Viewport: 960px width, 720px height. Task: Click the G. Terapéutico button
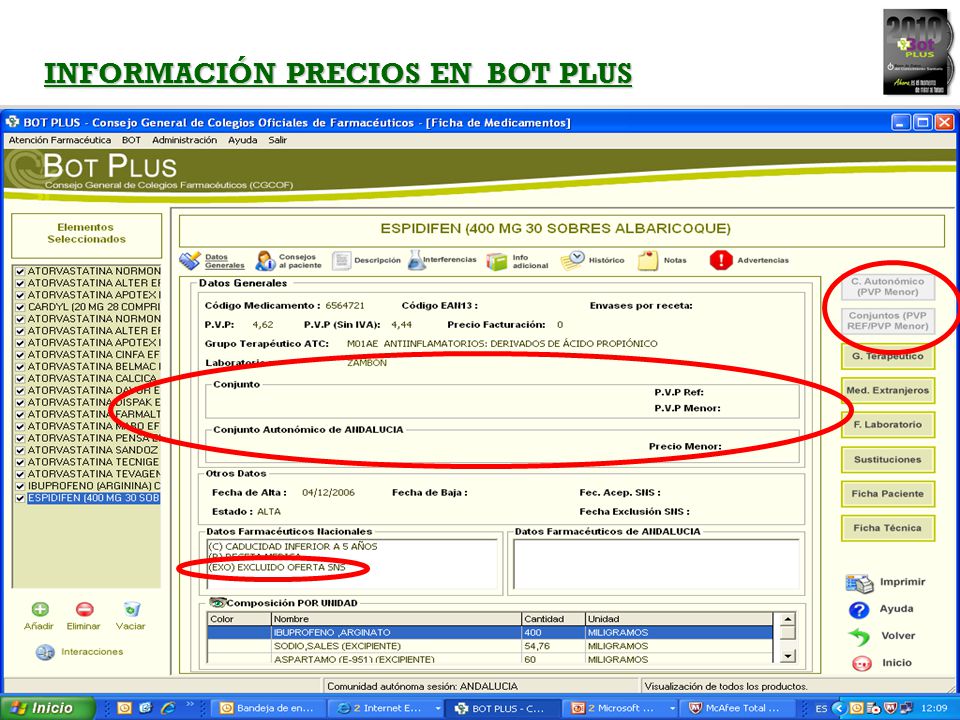click(888, 356)
